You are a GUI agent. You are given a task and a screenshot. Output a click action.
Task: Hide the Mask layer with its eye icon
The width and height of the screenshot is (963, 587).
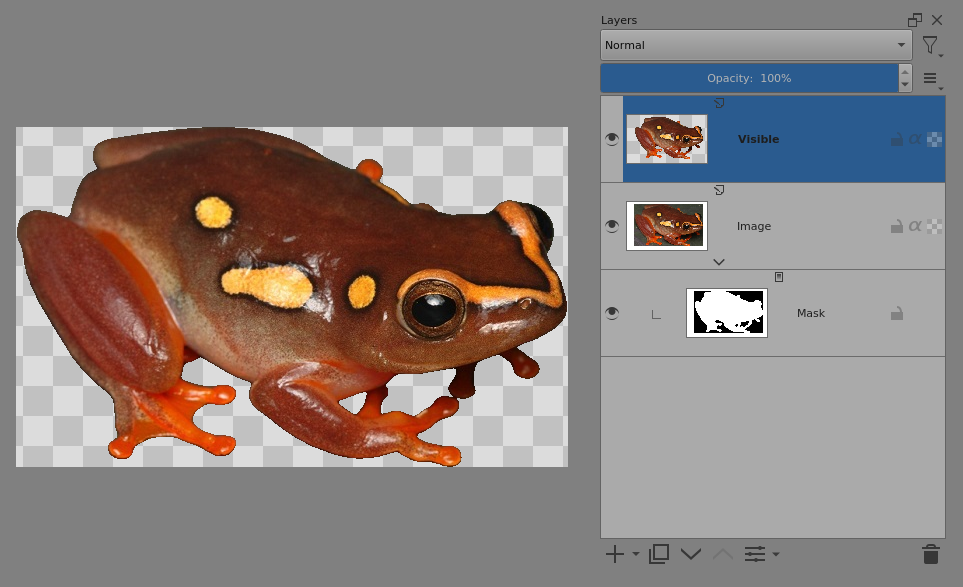coord(612,313)
